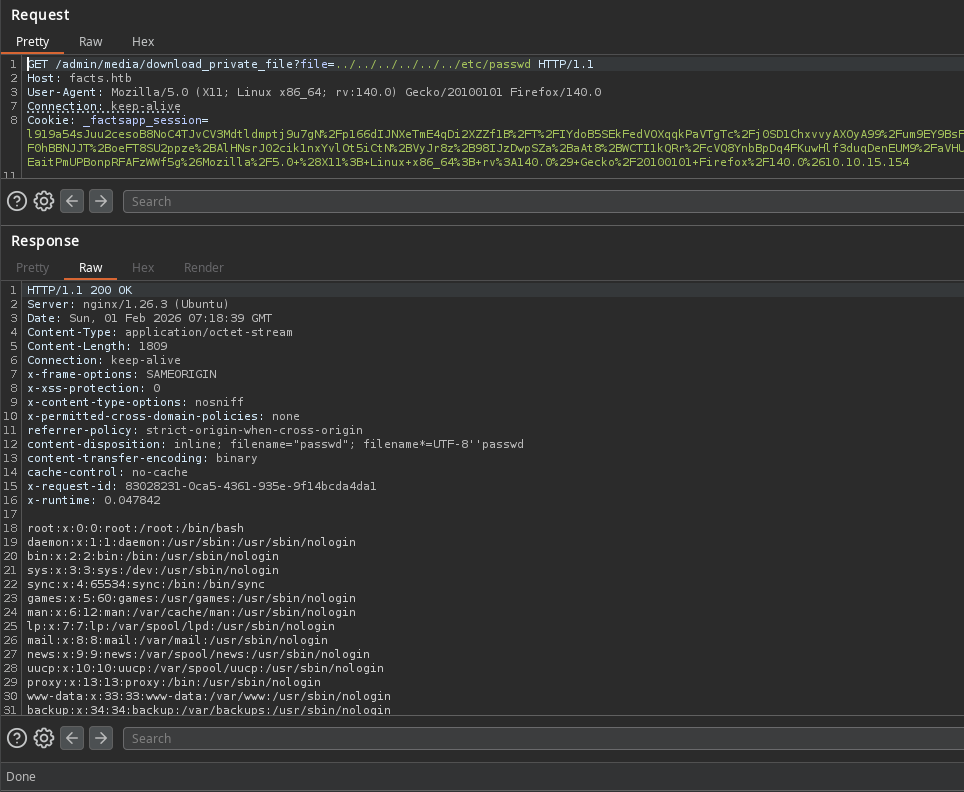Switch Request view to Pretty tab
964x792 pixels.
(x=33, y=42)
